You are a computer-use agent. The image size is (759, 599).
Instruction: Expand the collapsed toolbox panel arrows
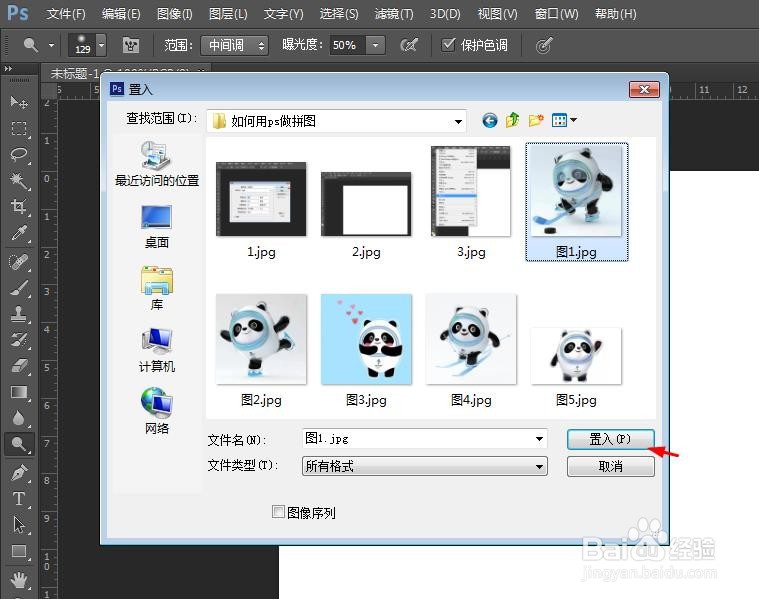point(8,69)
